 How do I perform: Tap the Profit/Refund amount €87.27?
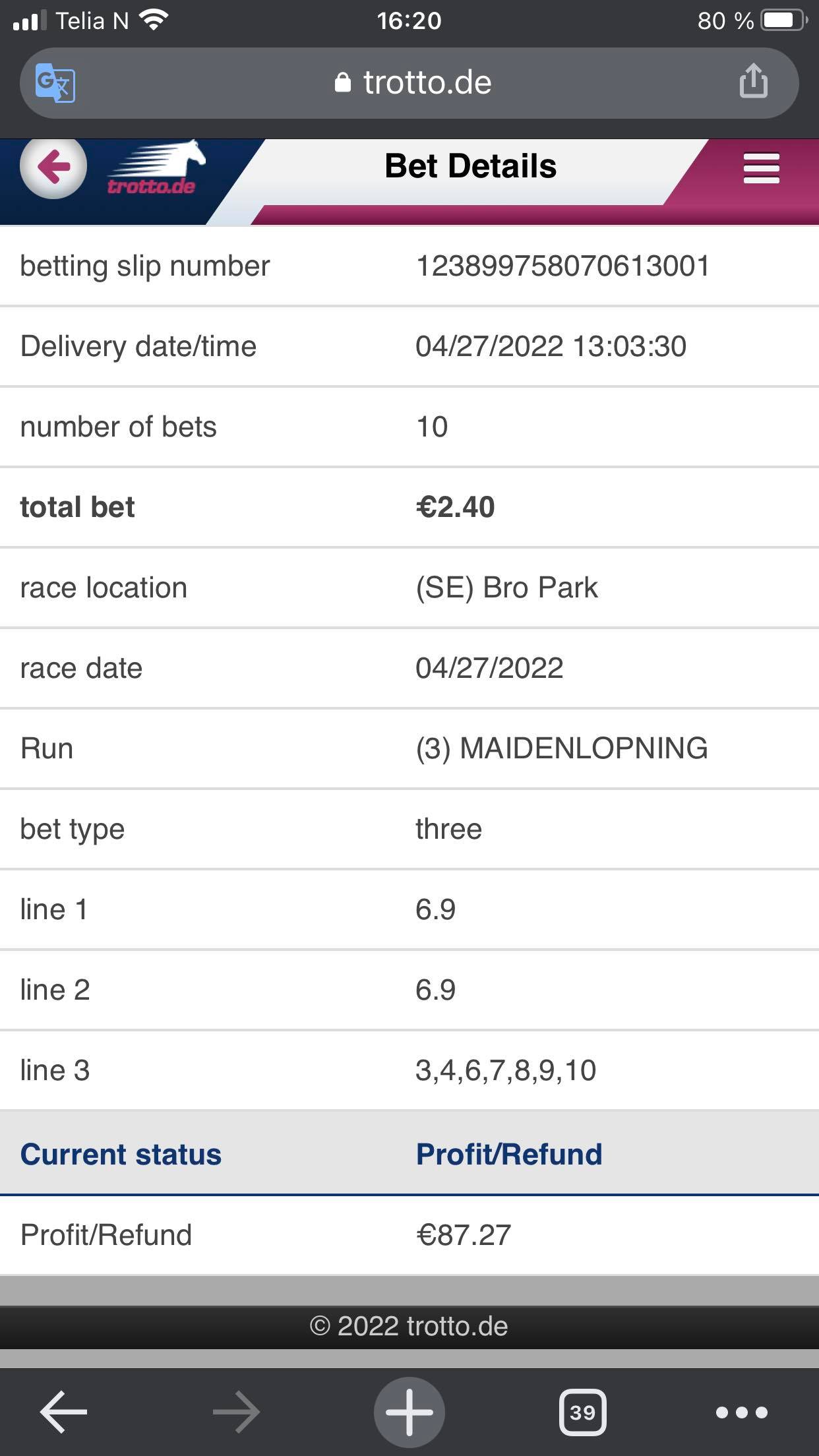(x=464, y=1234)
